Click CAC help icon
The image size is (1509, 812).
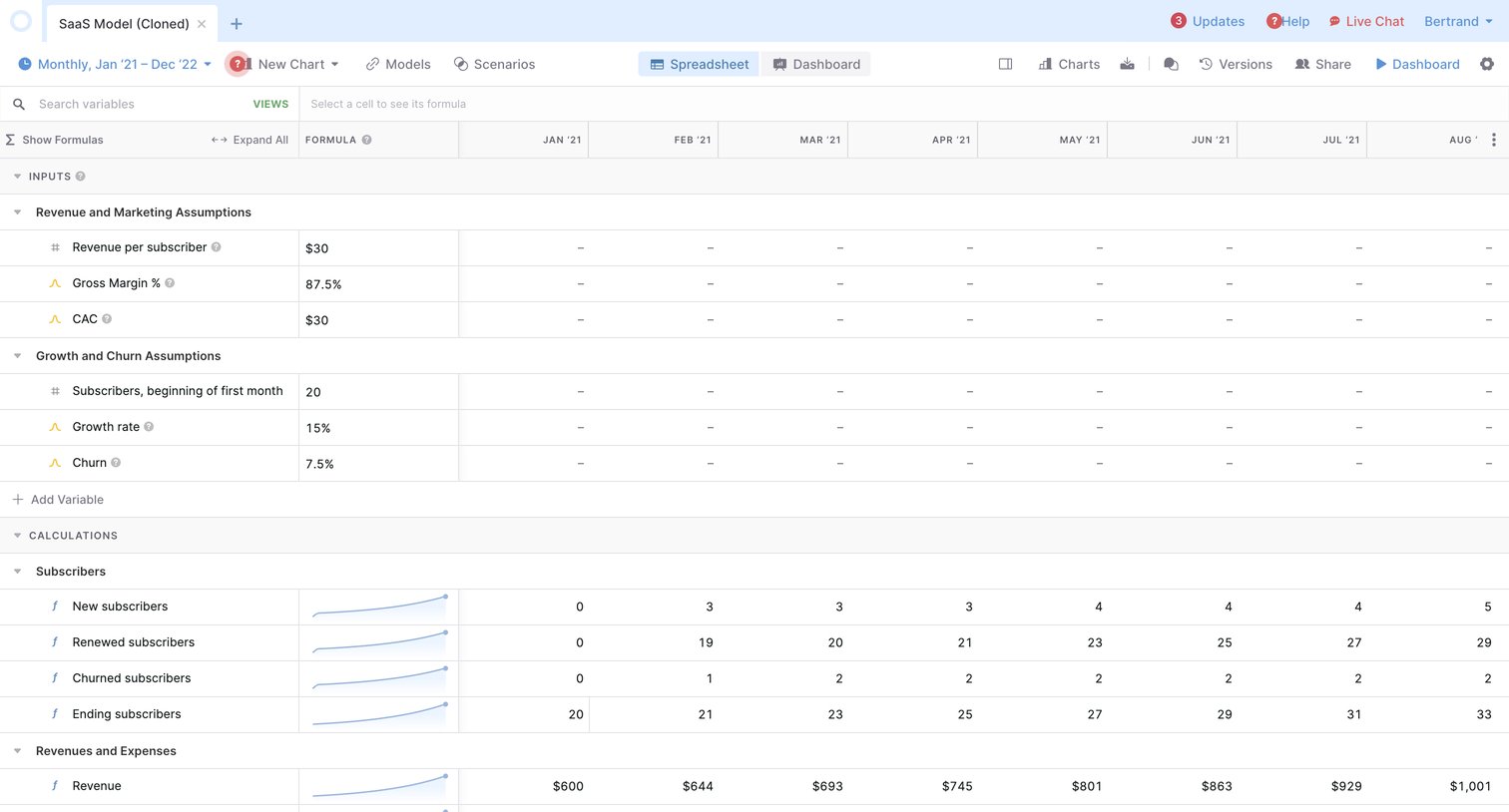coord(107,319)
